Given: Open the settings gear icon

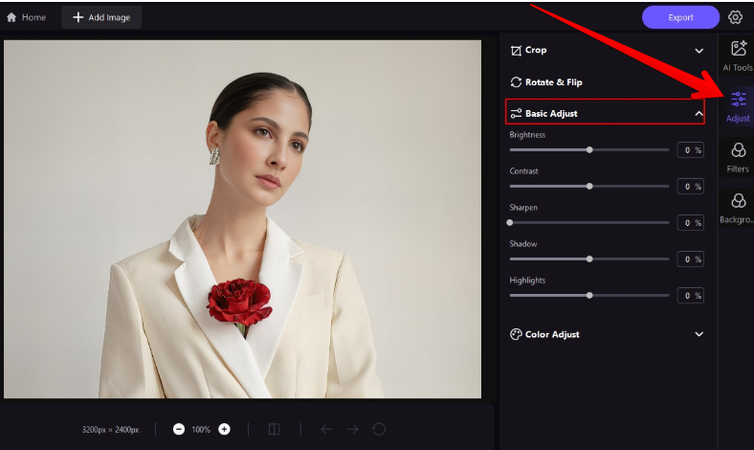Looking at the screenshot, I should (735, 17).
